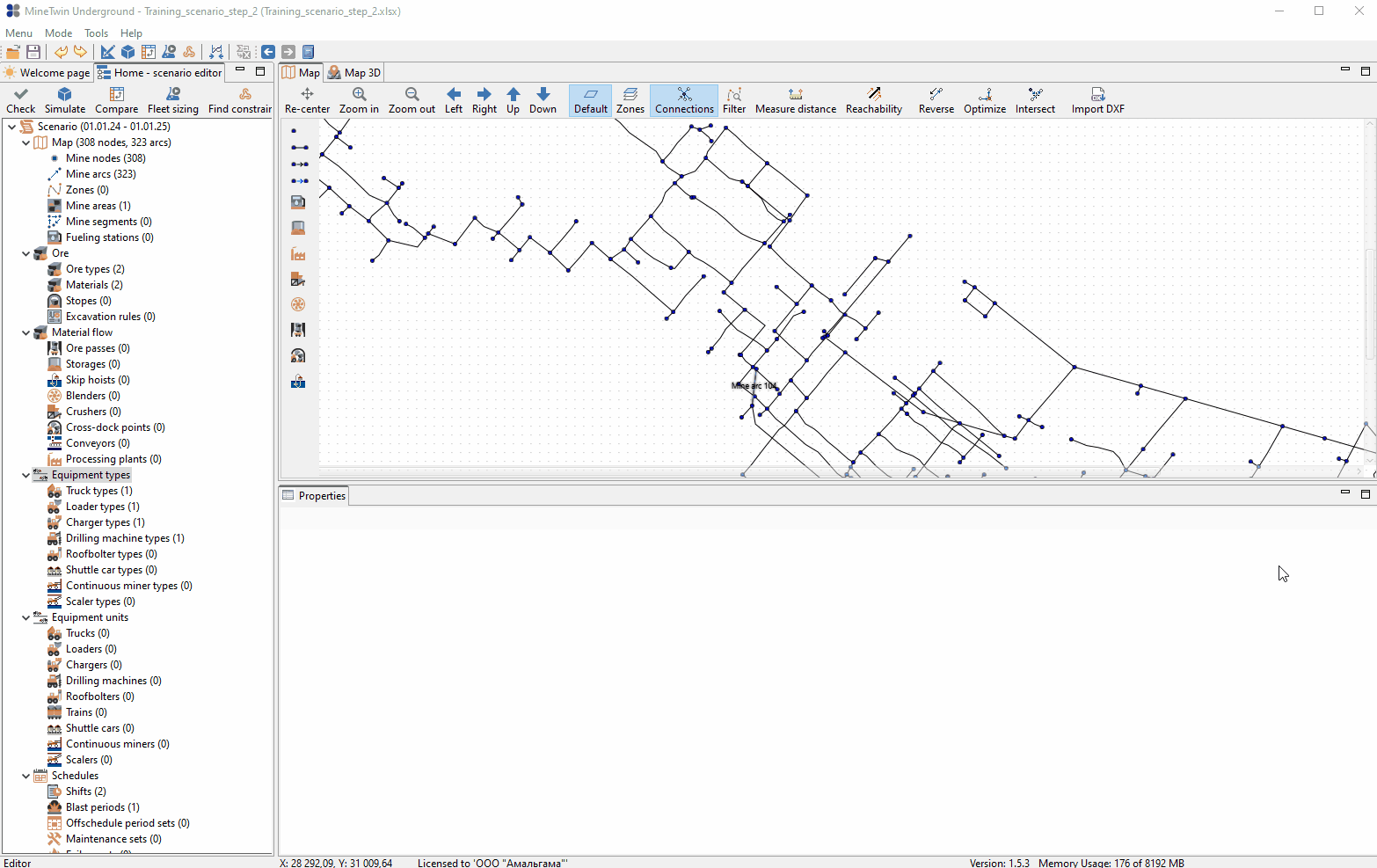The width and height of the screenshot is (1377, 868).
Task: Start Simulate in scenario editor
Action: point(65,100)
